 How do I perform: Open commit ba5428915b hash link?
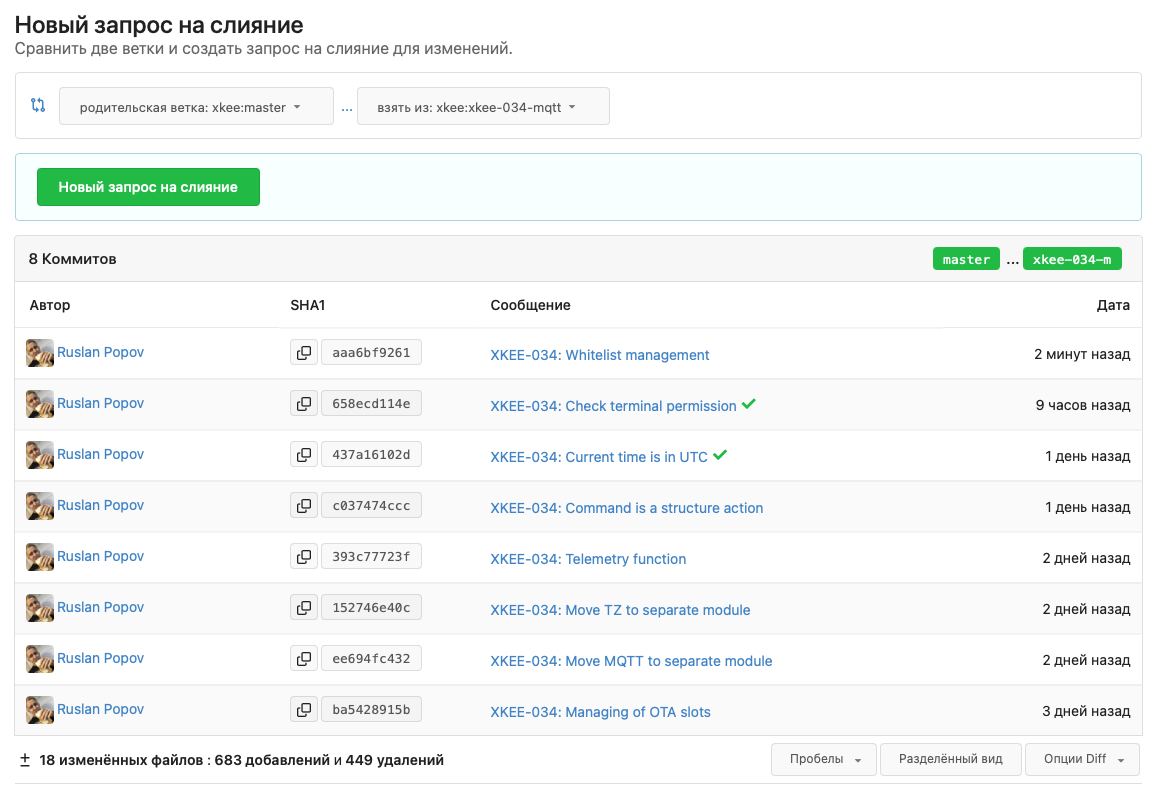pyautogui.click(x=371, y=709)
